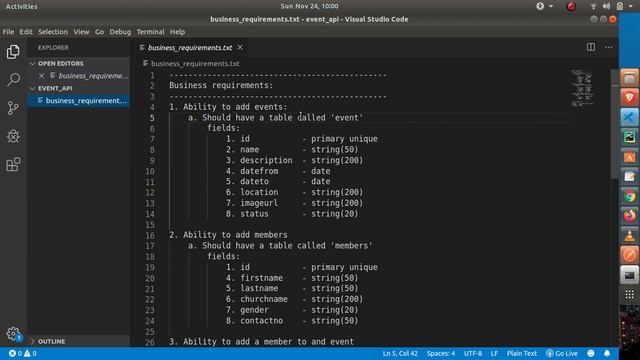Open text editor notes app in dock
Image resolution: width=640 pixels, height=360 pixels.
(629, 177)
